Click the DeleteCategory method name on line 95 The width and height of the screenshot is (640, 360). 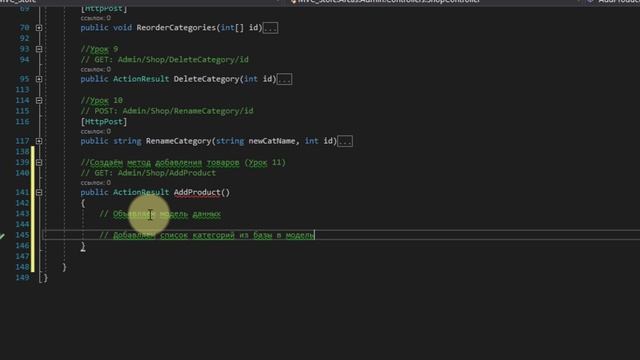point(206,79)
